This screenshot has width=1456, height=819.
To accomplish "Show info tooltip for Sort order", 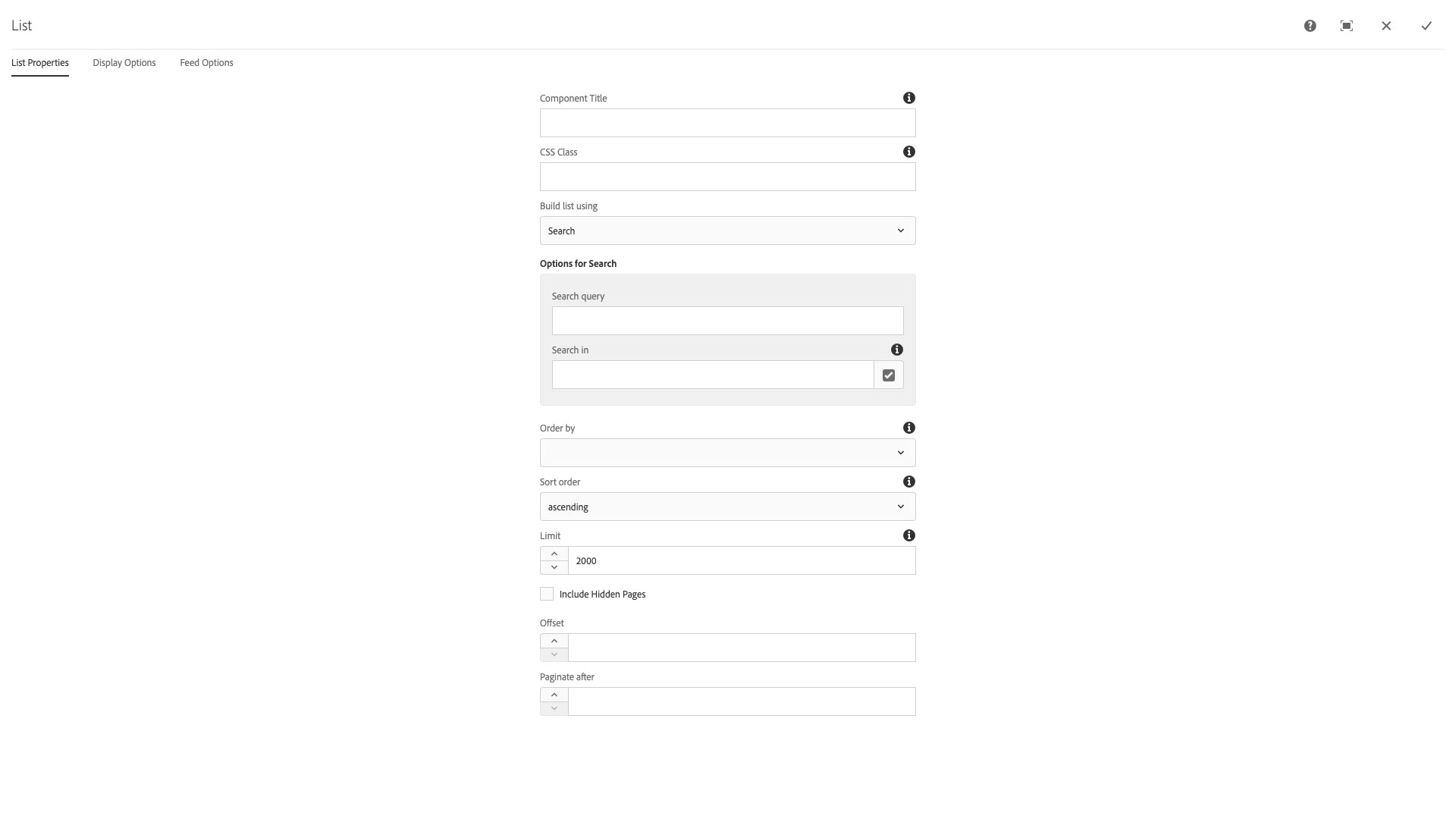I will 909,482.
